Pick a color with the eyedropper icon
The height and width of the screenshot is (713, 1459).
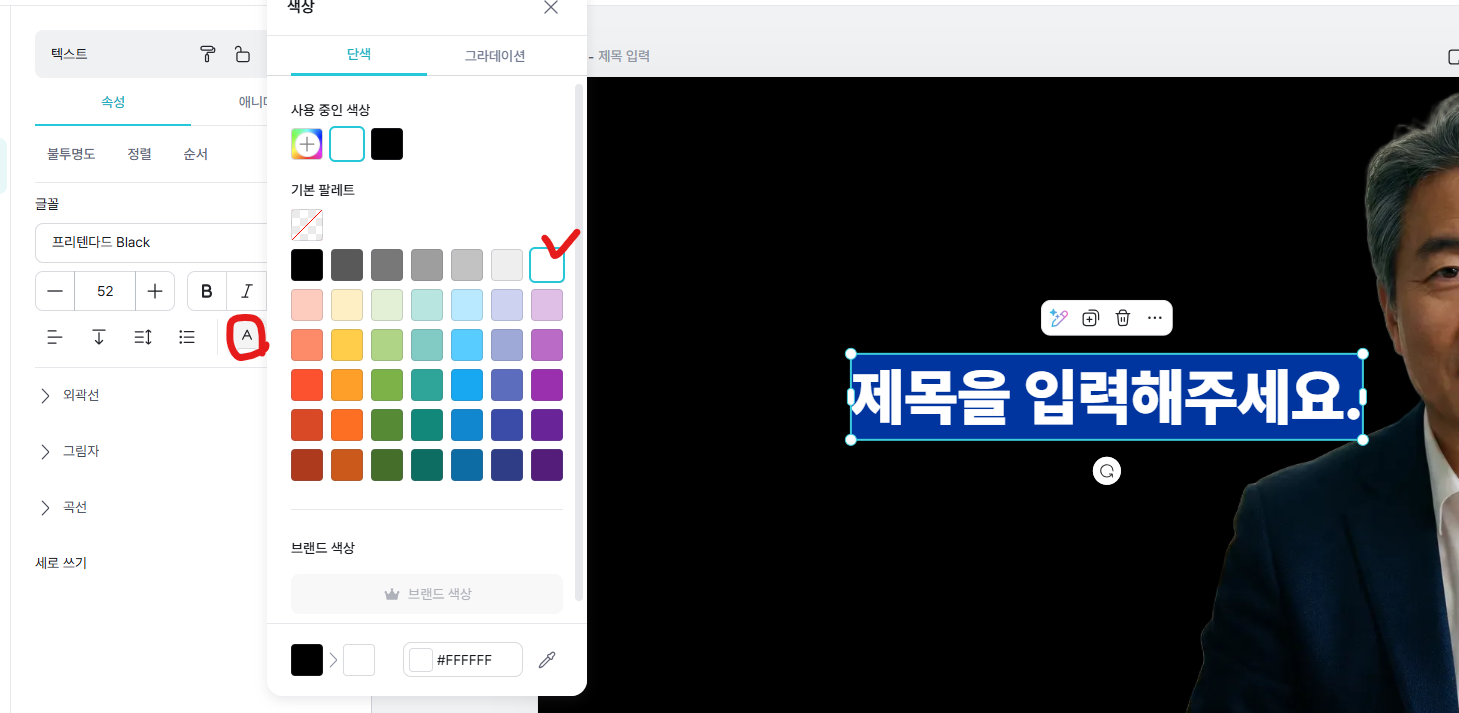click(x=547, y=659)
